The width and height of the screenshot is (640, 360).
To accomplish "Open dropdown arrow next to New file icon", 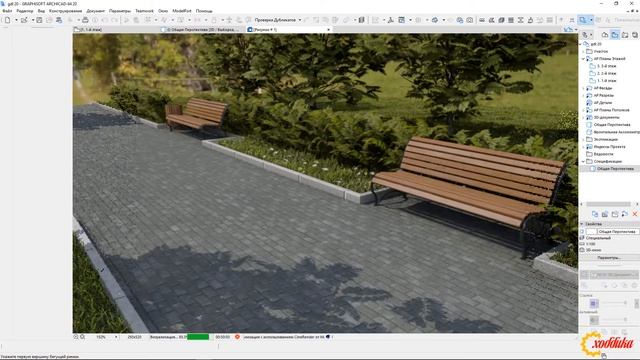I will tap(16, 20).
